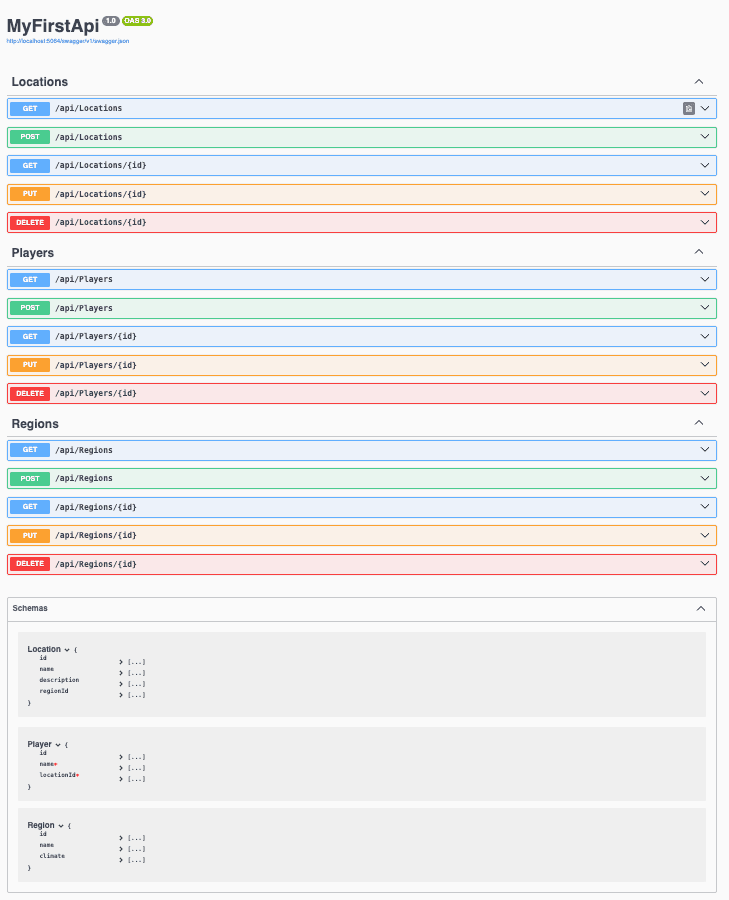
Task: Collapse the Schemas panel
Action: [700, 608]
